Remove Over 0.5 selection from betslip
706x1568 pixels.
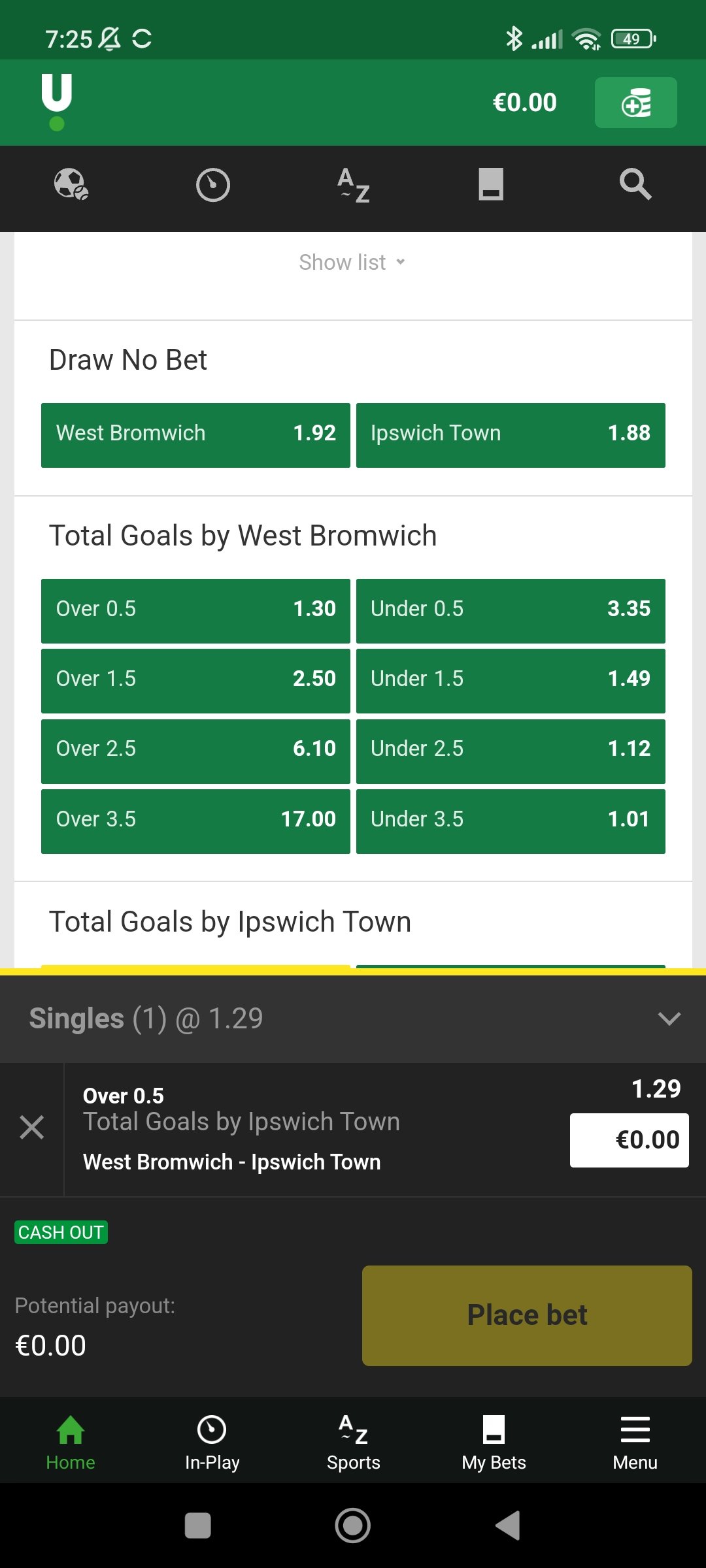click(x=31, y=1128)
